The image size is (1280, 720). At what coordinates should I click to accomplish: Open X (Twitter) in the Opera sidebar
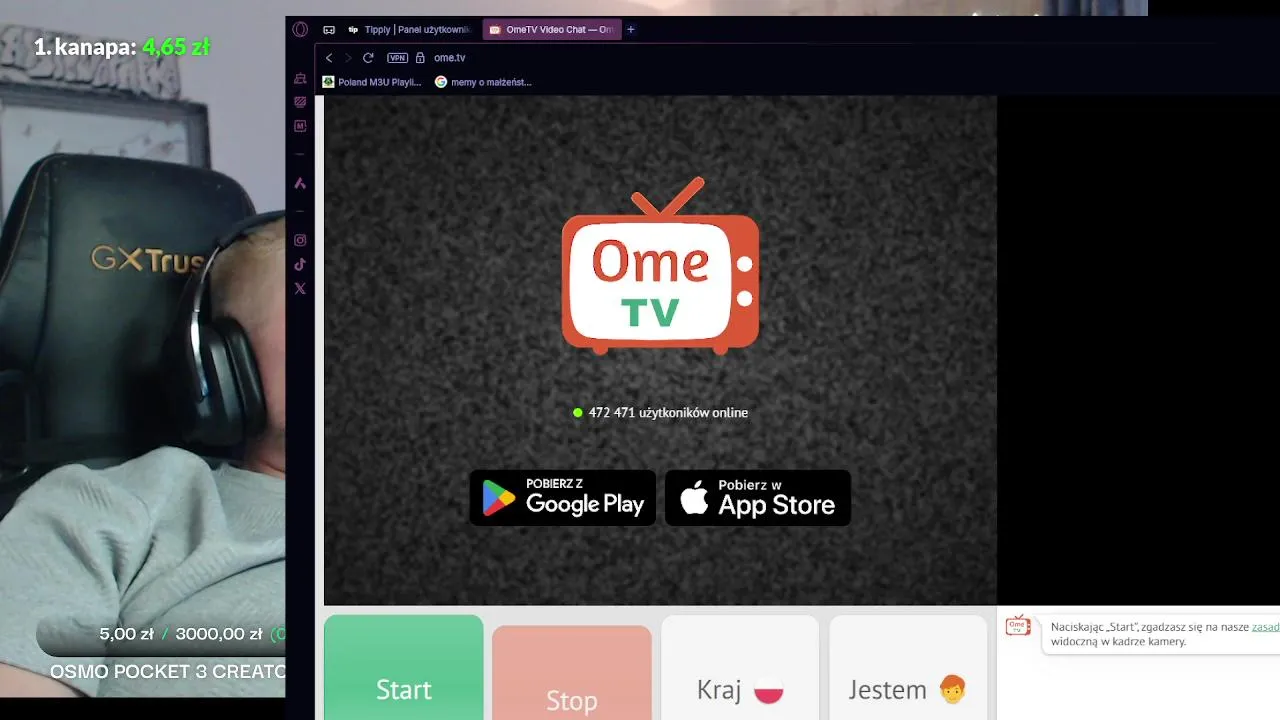pyautogui.click(x=300, y=289)
